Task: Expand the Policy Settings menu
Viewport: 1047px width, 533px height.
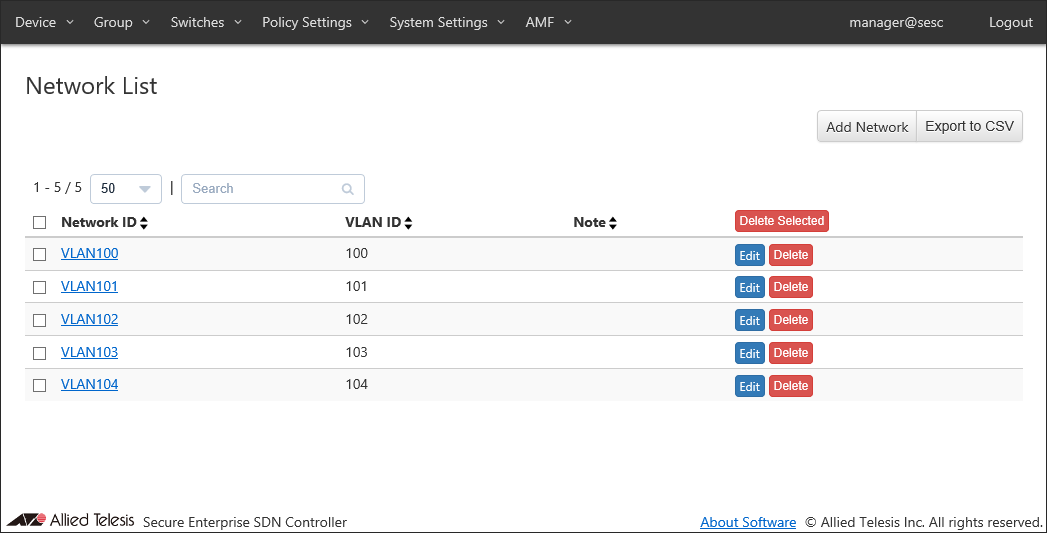Action: coord(315,22)
